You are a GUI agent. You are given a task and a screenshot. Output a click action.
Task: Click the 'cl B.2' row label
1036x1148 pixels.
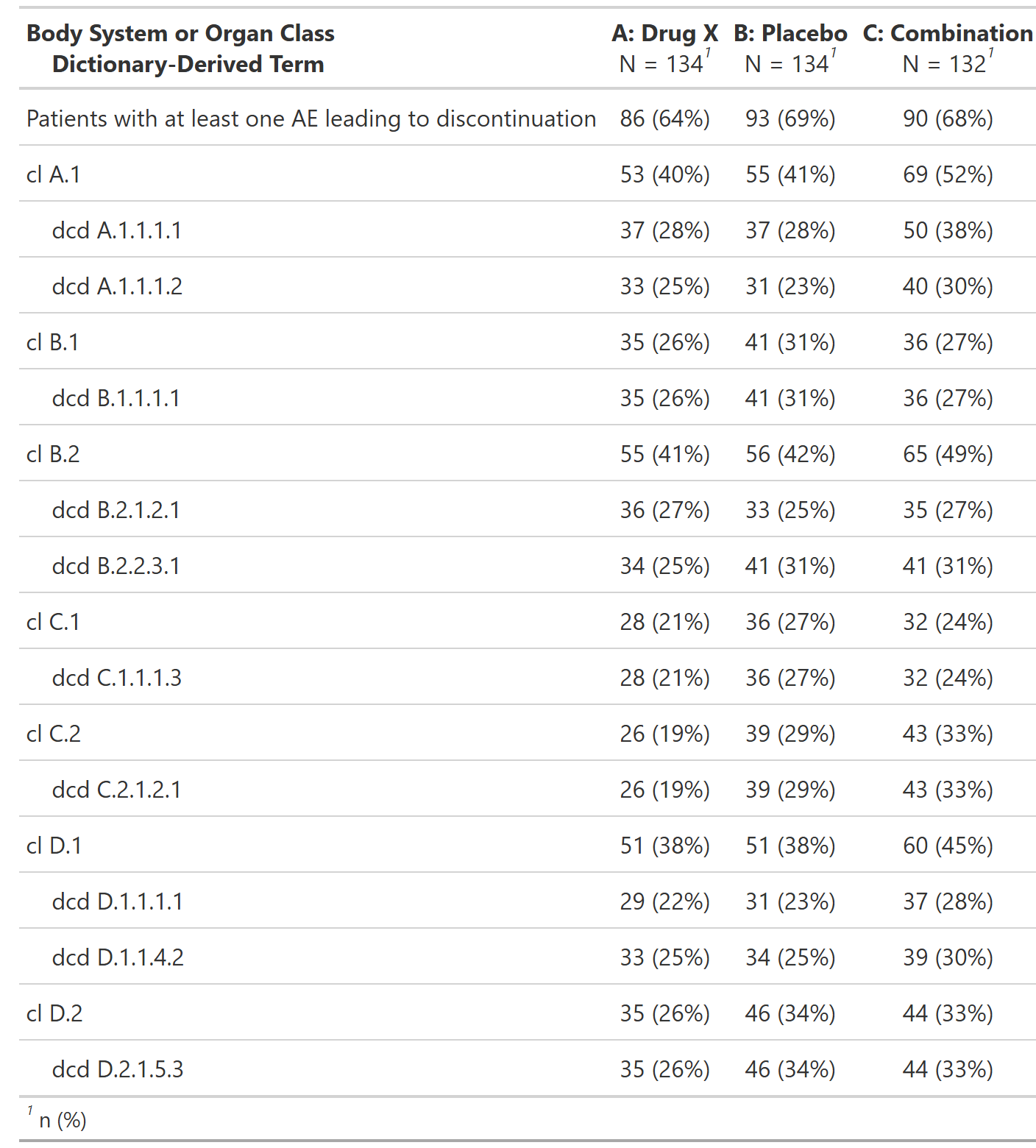pyautogui.click(x=53, y=454)
